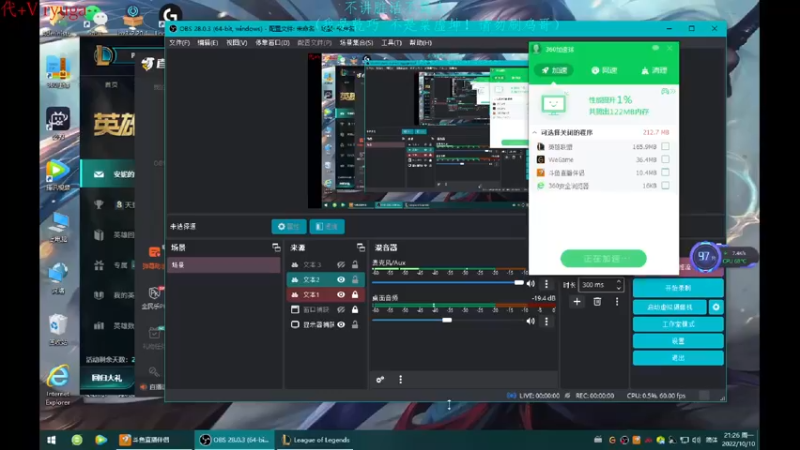
Task: Toggle the lock on 文本3 source
Action: [x=355, y=265]
